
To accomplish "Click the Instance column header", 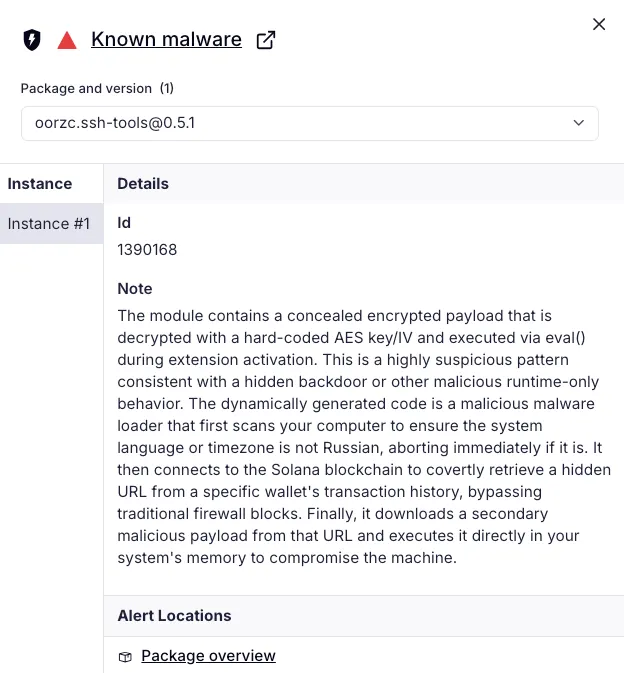I will pyautogui.click(x=40, y=184).
